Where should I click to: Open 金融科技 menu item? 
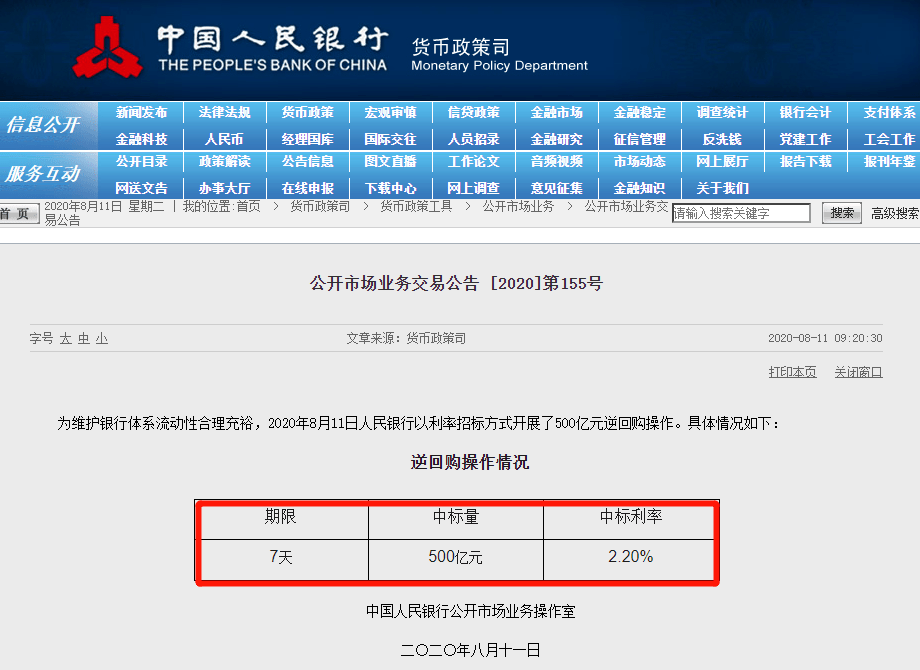(141, 139)
